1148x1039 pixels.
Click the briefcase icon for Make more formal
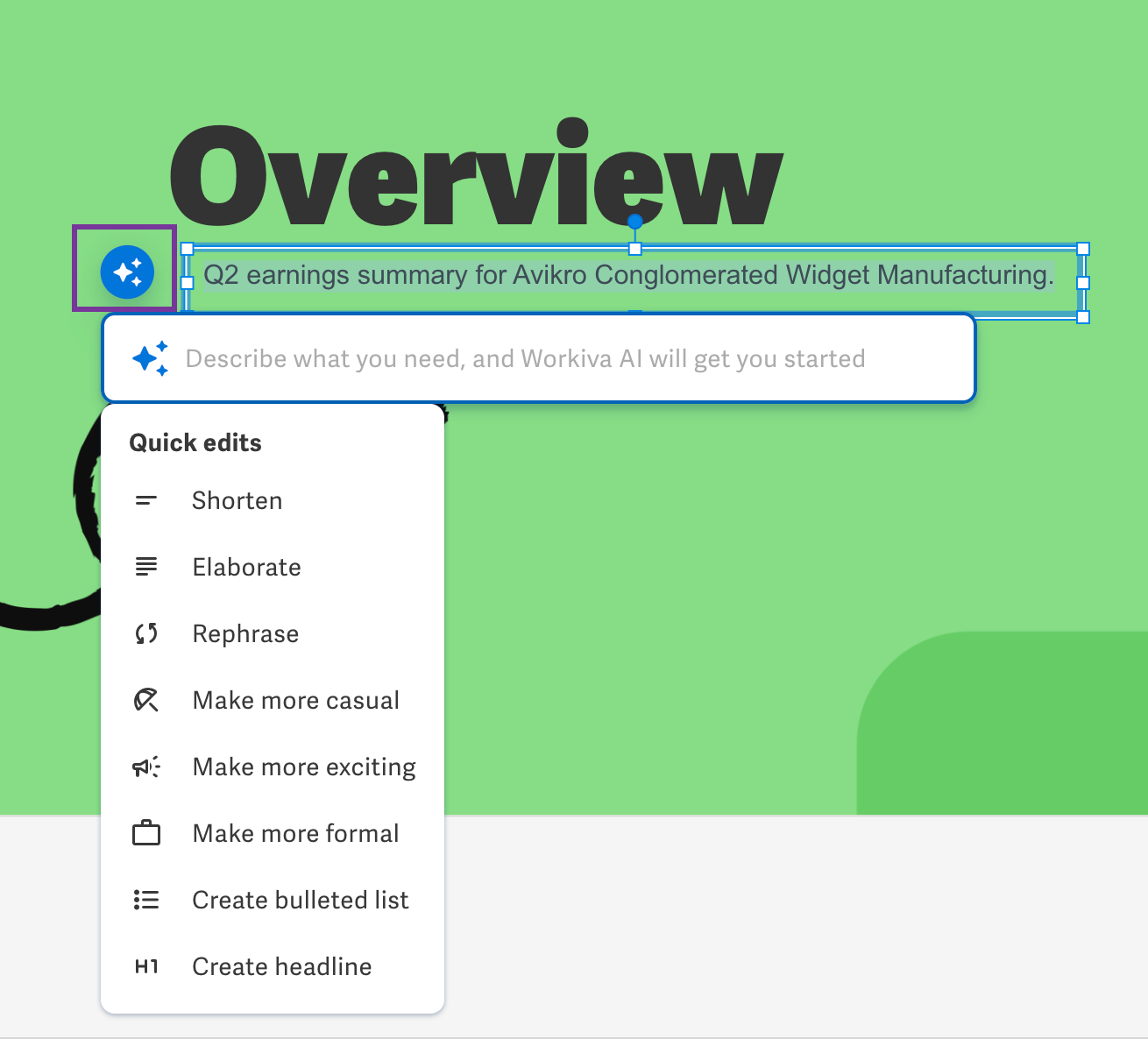[x=146, y=833]
